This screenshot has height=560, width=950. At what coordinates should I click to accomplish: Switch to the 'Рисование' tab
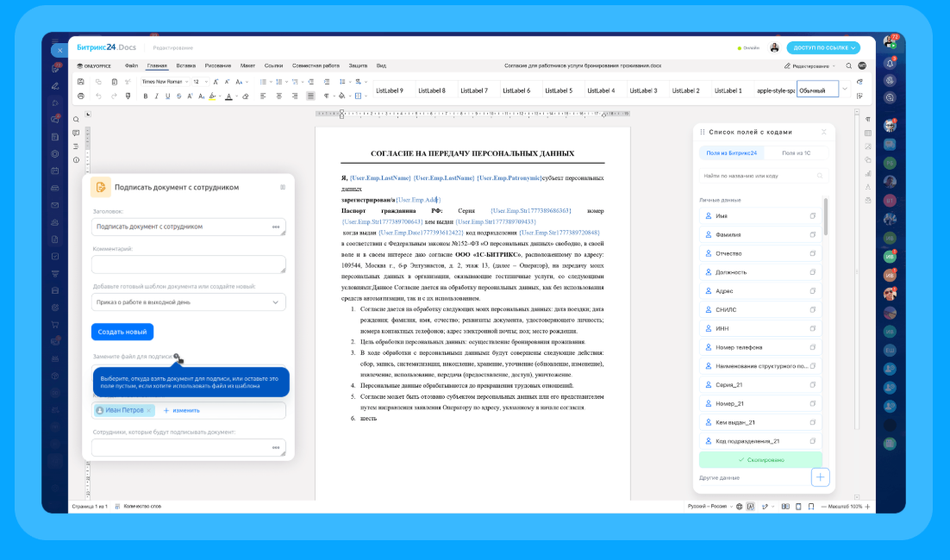[218, 65]
